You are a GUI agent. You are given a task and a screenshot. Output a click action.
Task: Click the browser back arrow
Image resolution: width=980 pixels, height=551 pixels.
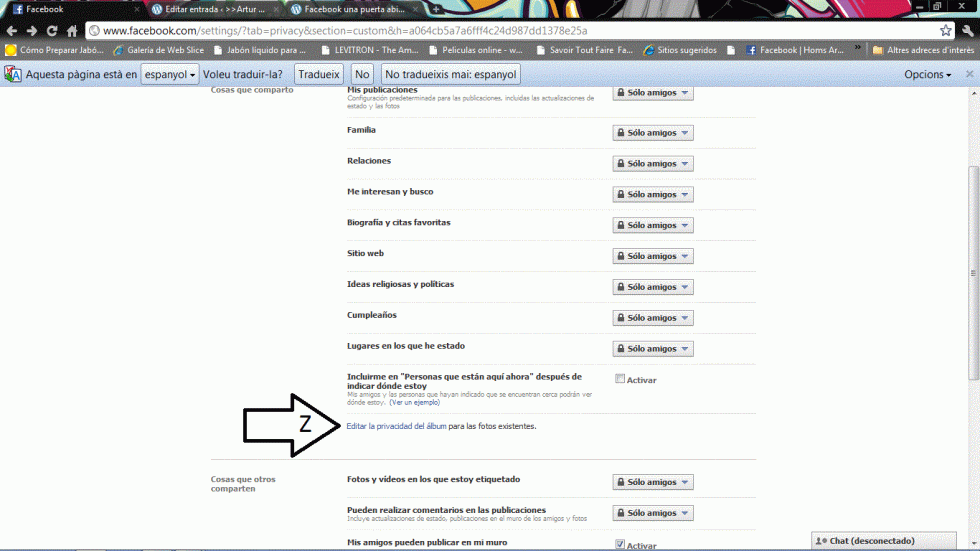click(x=11, y=31)
